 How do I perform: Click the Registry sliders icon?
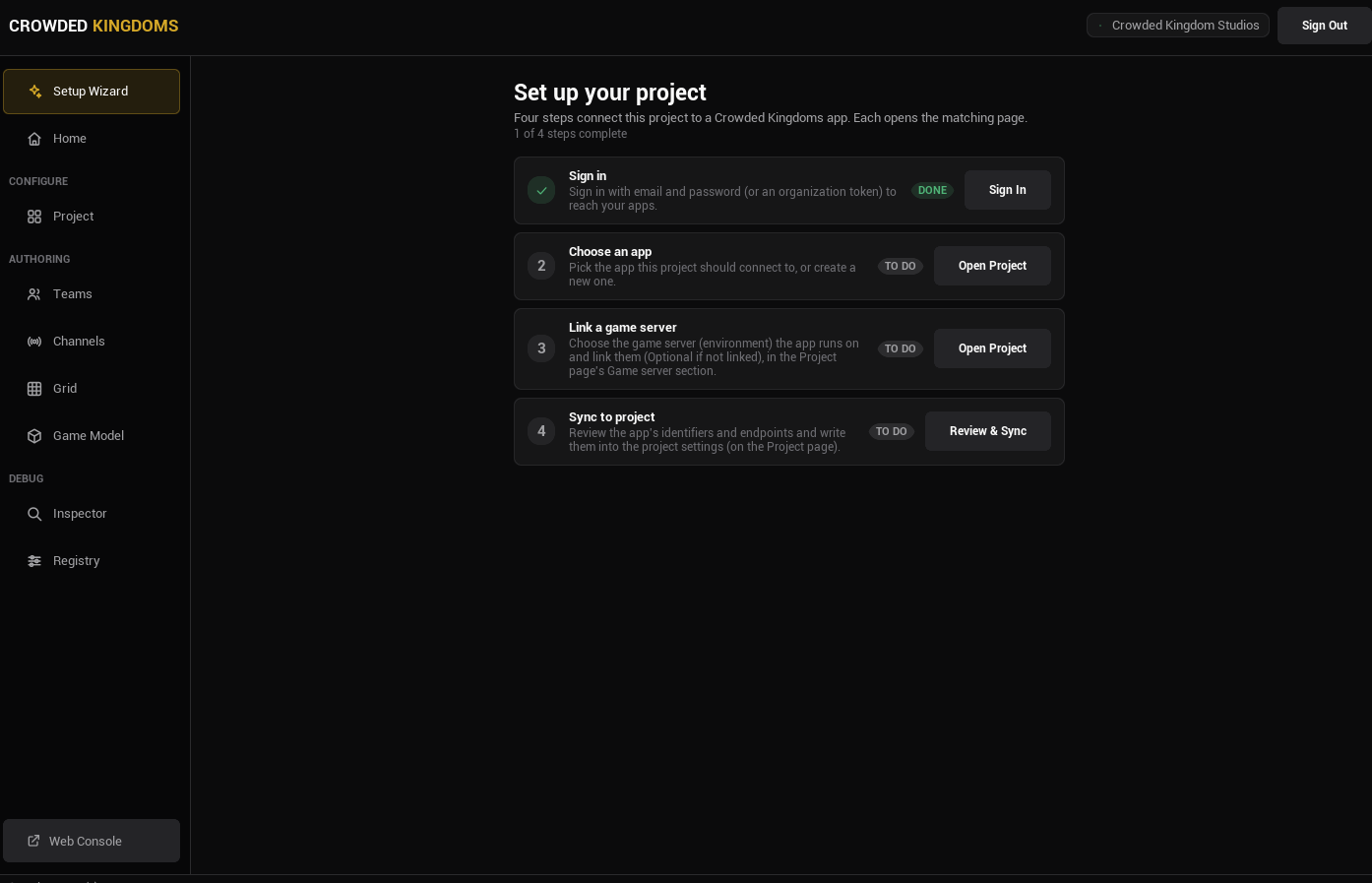pyautogui.click(x=34, y=561)
